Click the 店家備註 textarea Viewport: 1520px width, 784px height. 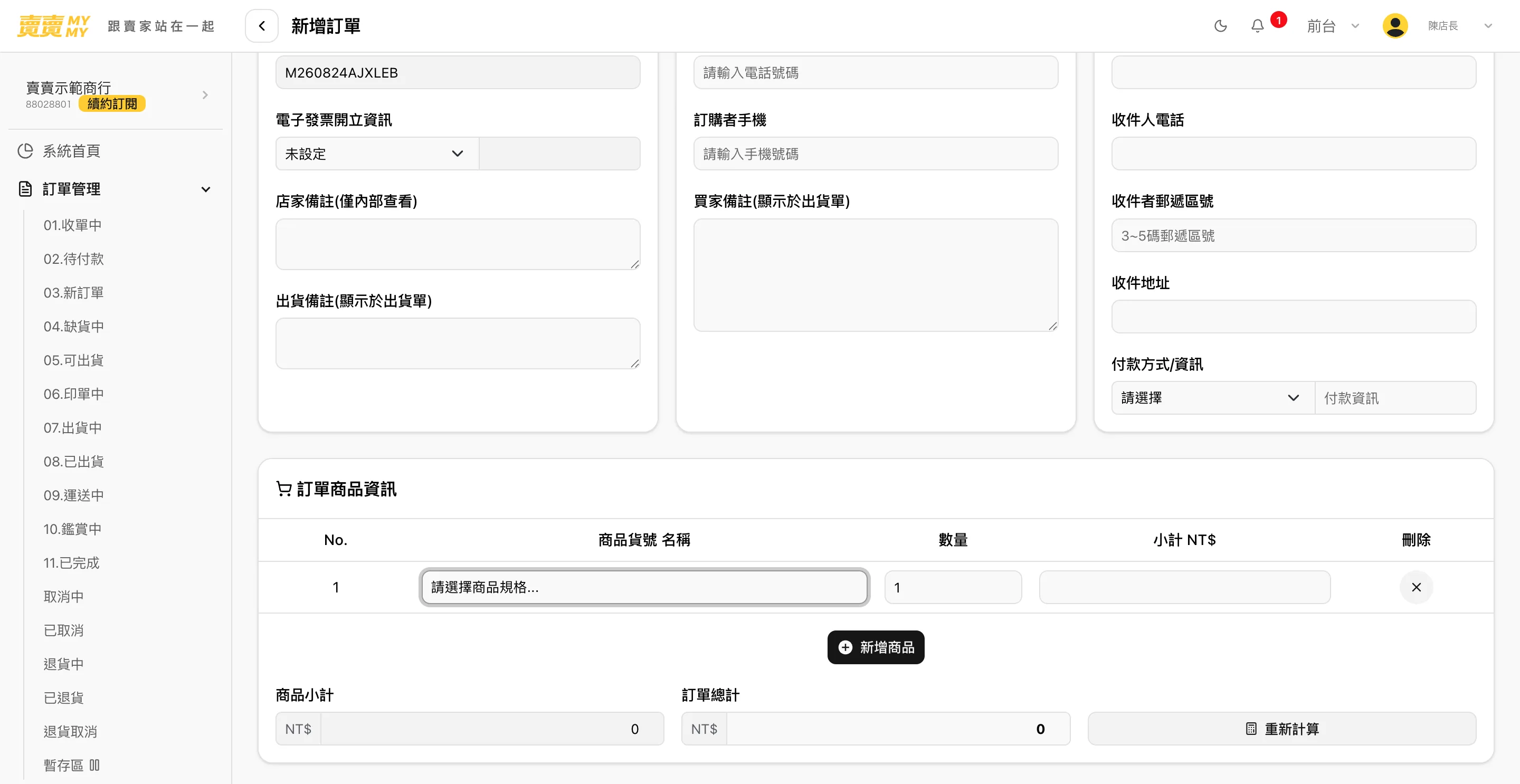(x=458, y=244)
